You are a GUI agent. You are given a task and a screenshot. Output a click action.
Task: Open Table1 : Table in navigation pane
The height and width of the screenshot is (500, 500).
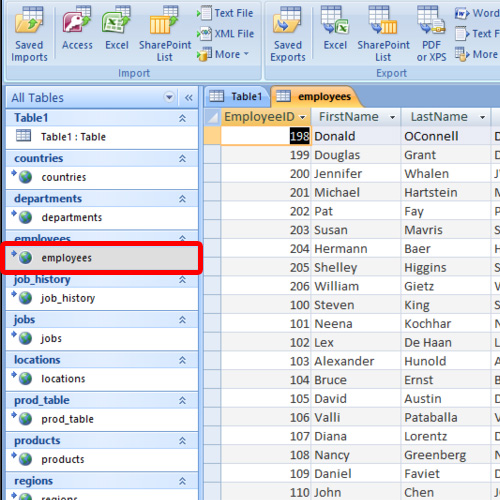pos(102,137)
